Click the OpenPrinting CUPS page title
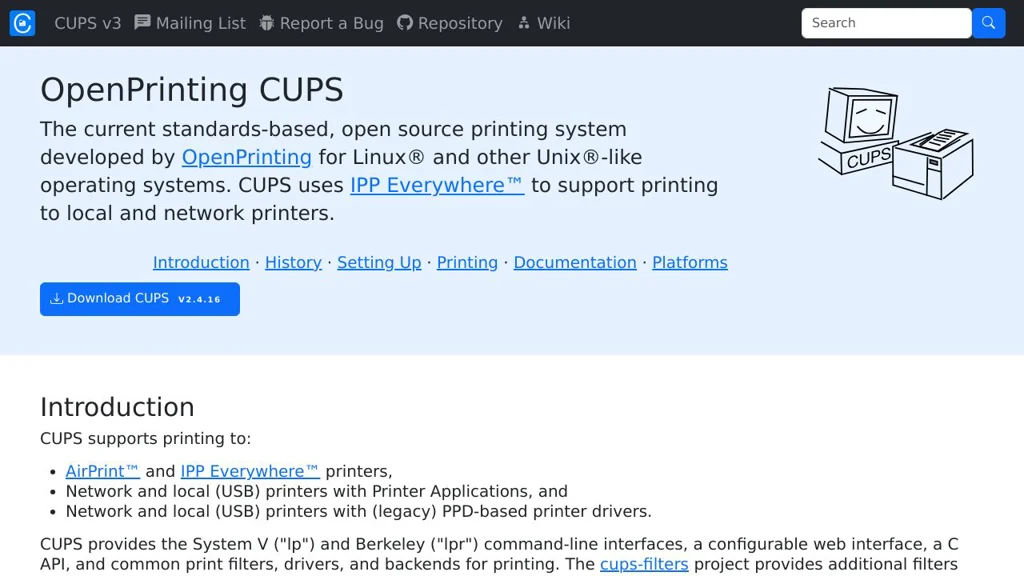Viewport: 1024px width, 576px height. pyautogui.click(x=191, y=90)
